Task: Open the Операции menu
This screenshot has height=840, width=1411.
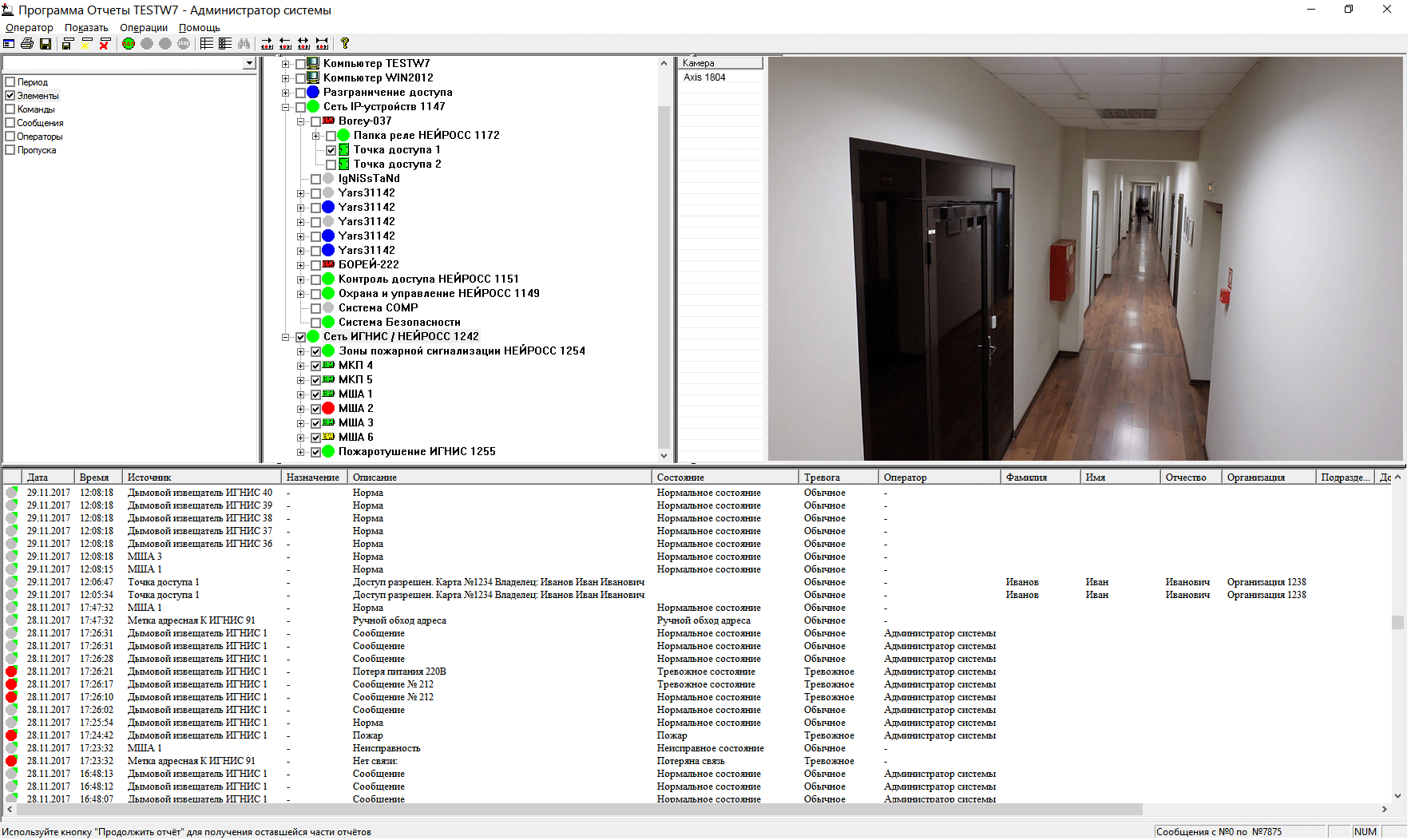Action: point(144,28)
